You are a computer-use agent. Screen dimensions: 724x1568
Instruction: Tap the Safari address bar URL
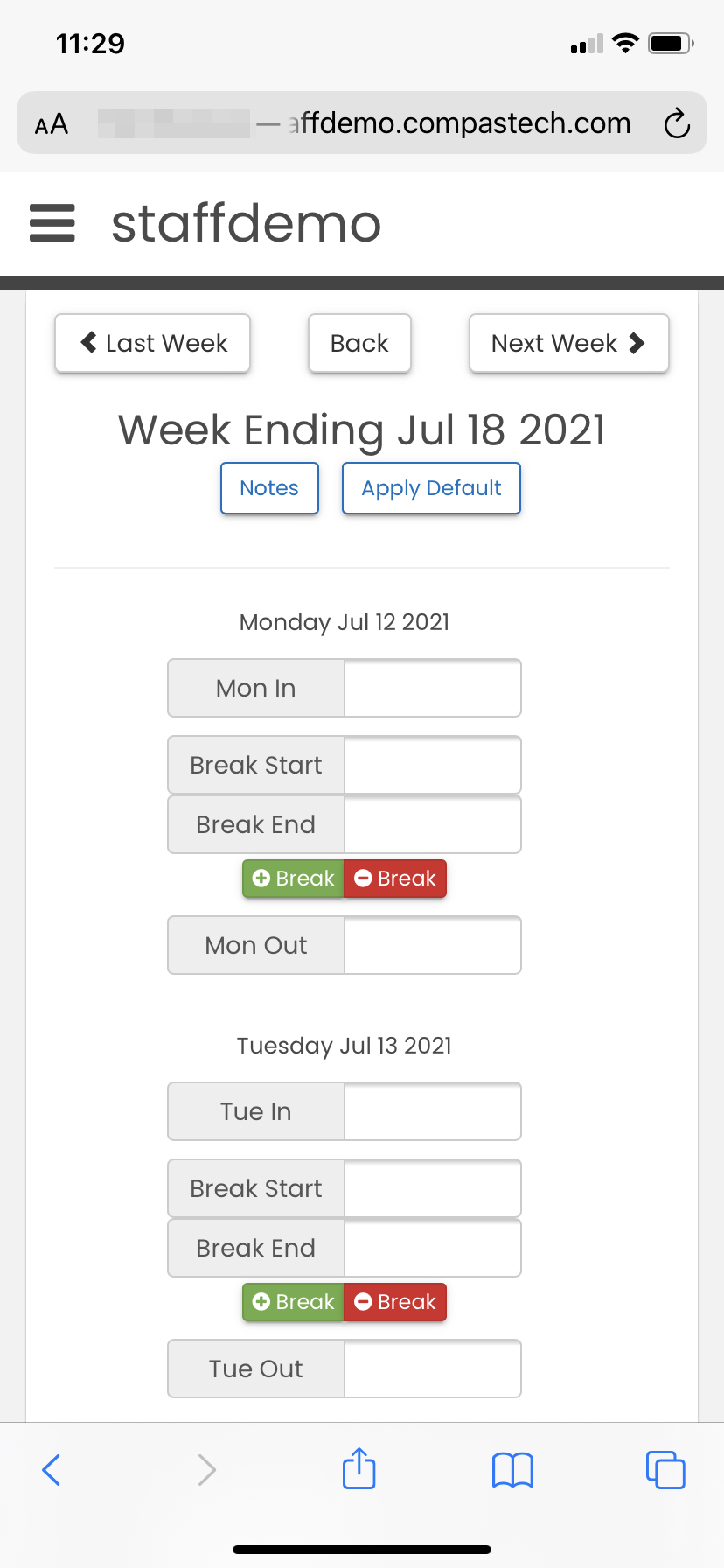459,123
